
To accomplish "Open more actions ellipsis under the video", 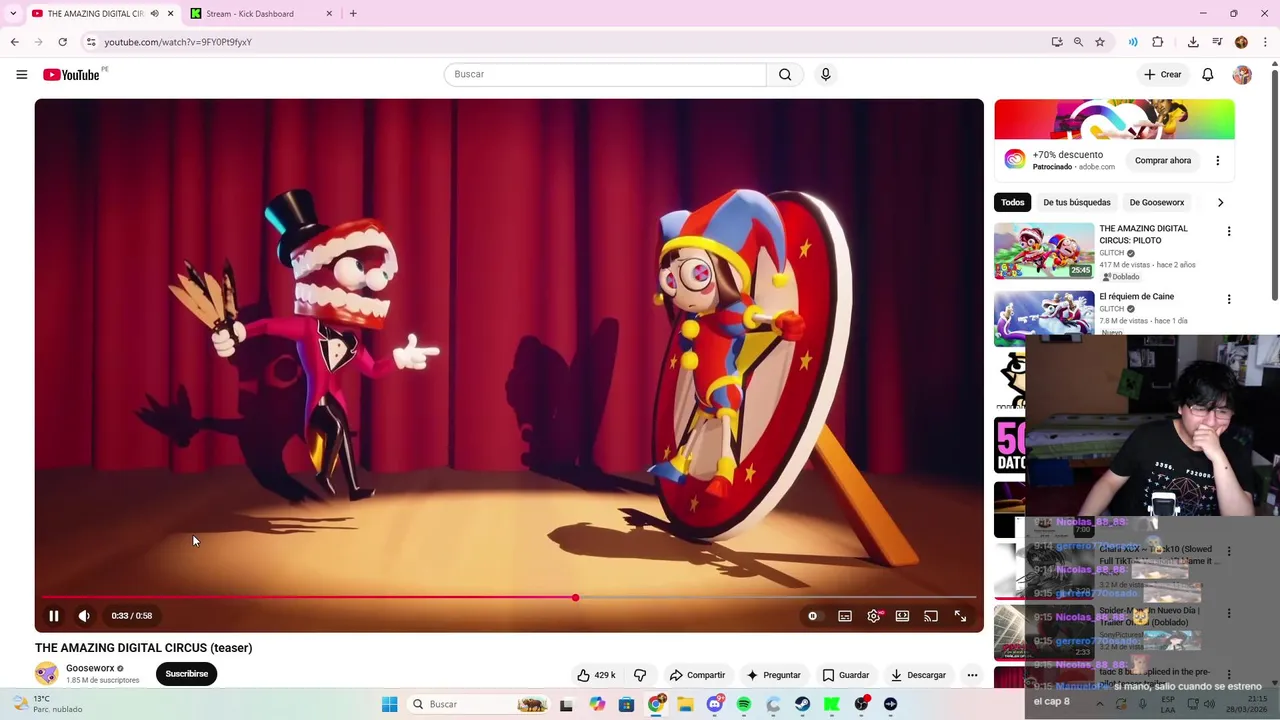I will (x=972, y=675).
